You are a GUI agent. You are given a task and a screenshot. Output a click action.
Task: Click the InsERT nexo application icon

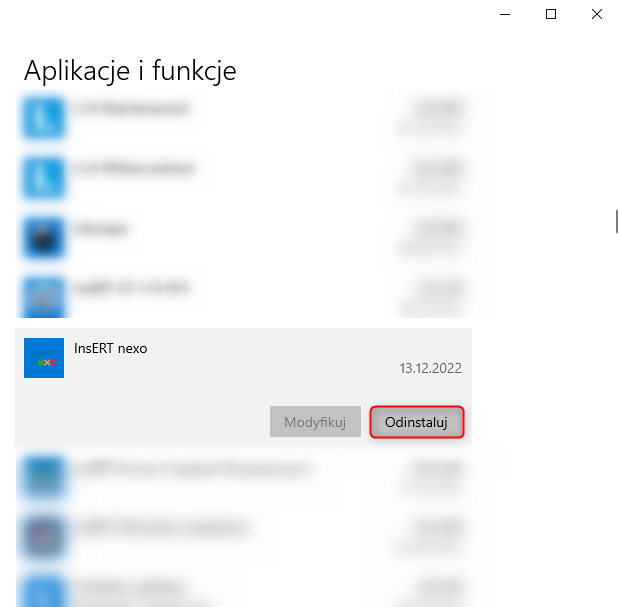point(44,358)
